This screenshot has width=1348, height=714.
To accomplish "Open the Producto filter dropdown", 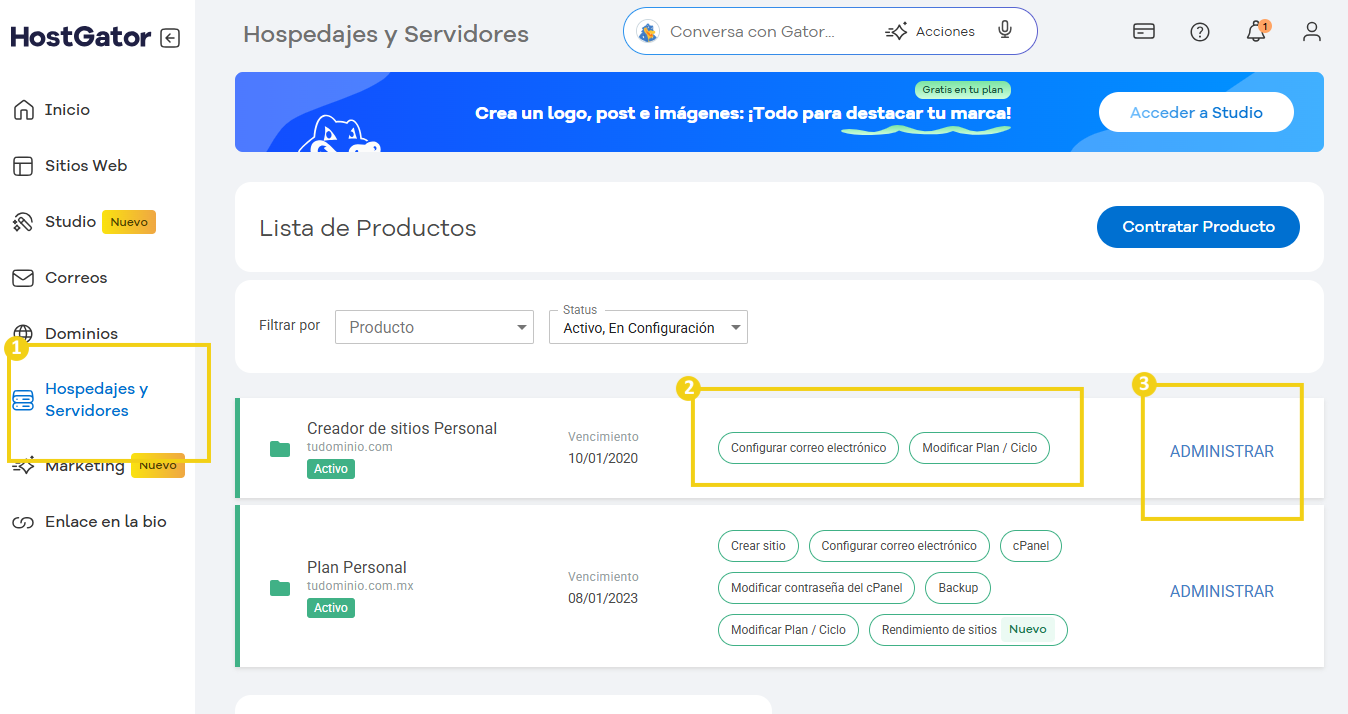I will tap(434, 327).
